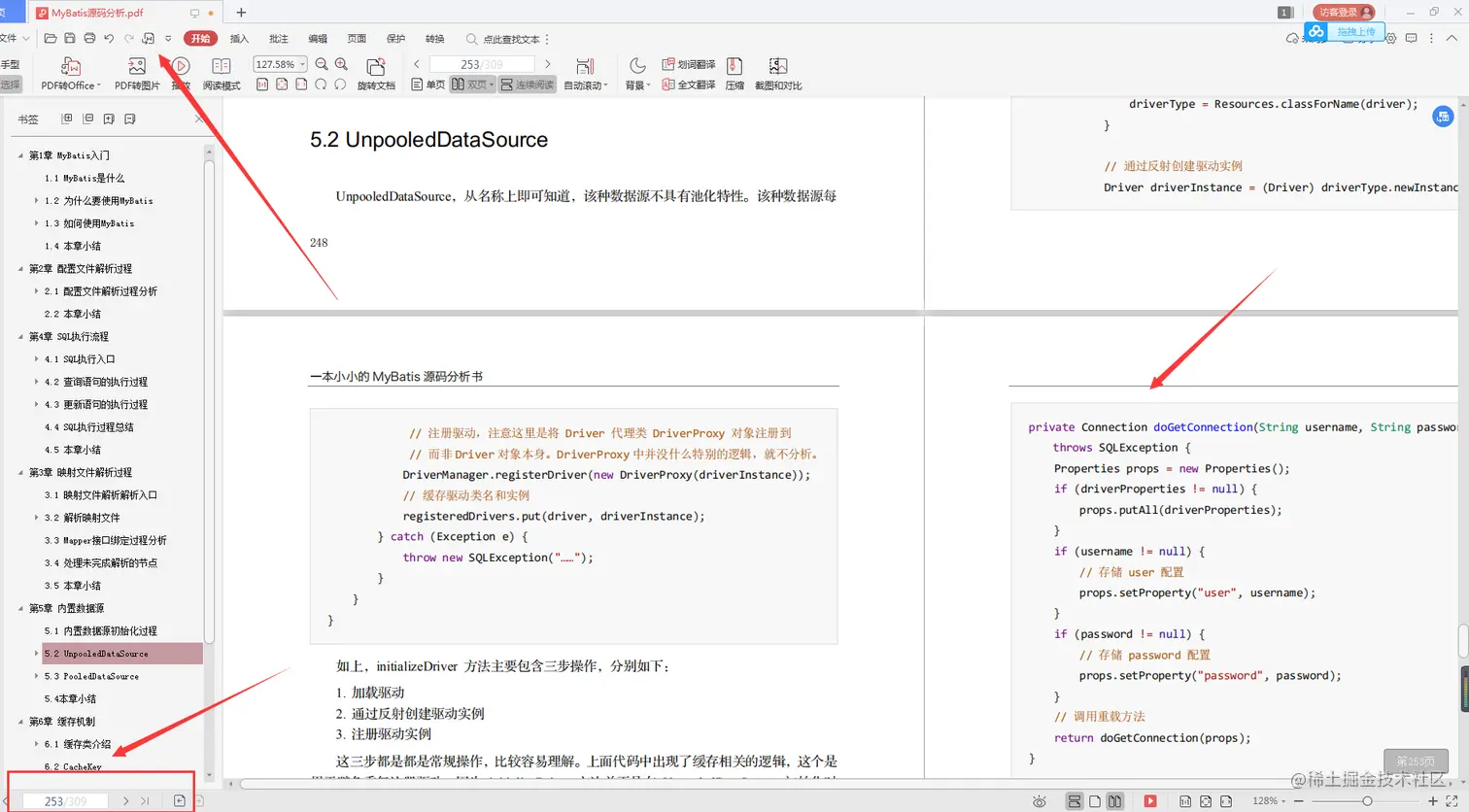The height and width of the screenshot is (812, 1469).
Task: Jump to last page in bookmark panel footer
Action: click(145, 801)
